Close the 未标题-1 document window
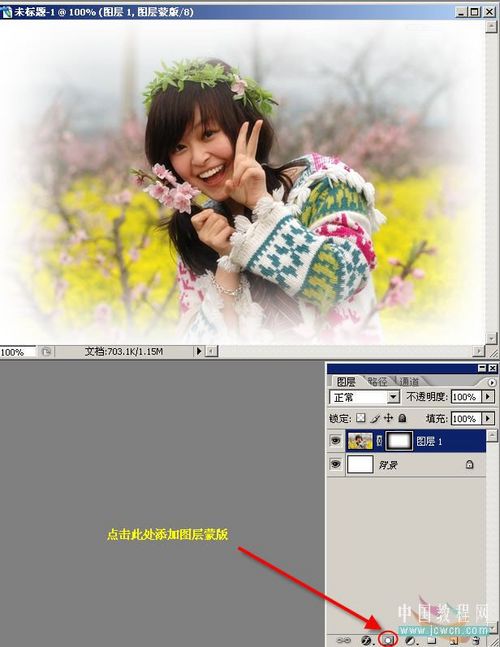 pos(490,12)
